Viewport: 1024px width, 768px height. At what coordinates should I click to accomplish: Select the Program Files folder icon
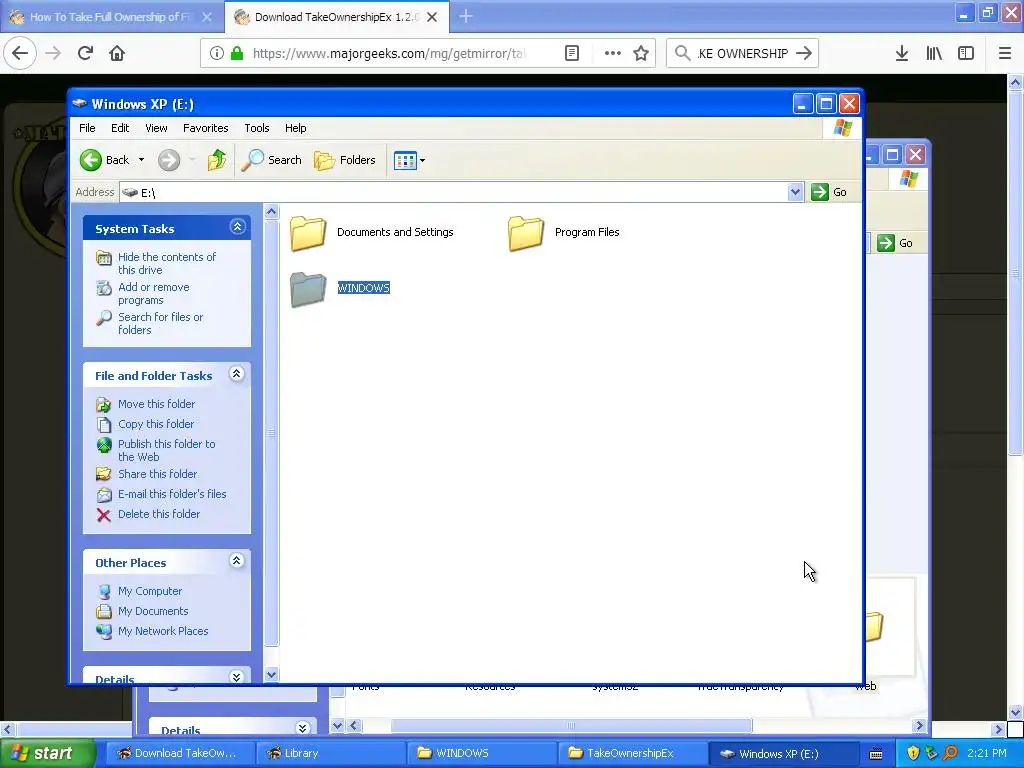(526, 233)
